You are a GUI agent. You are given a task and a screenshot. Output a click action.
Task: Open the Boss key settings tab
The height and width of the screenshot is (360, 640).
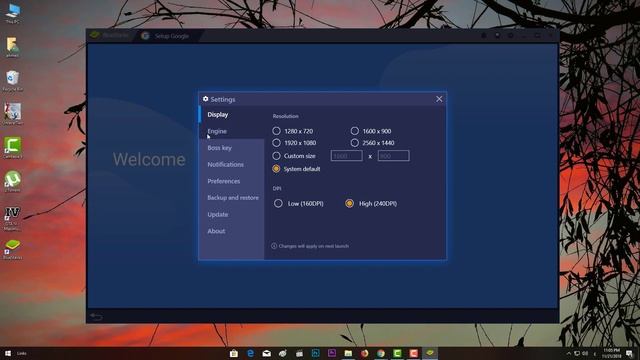(x=231, y=148)
